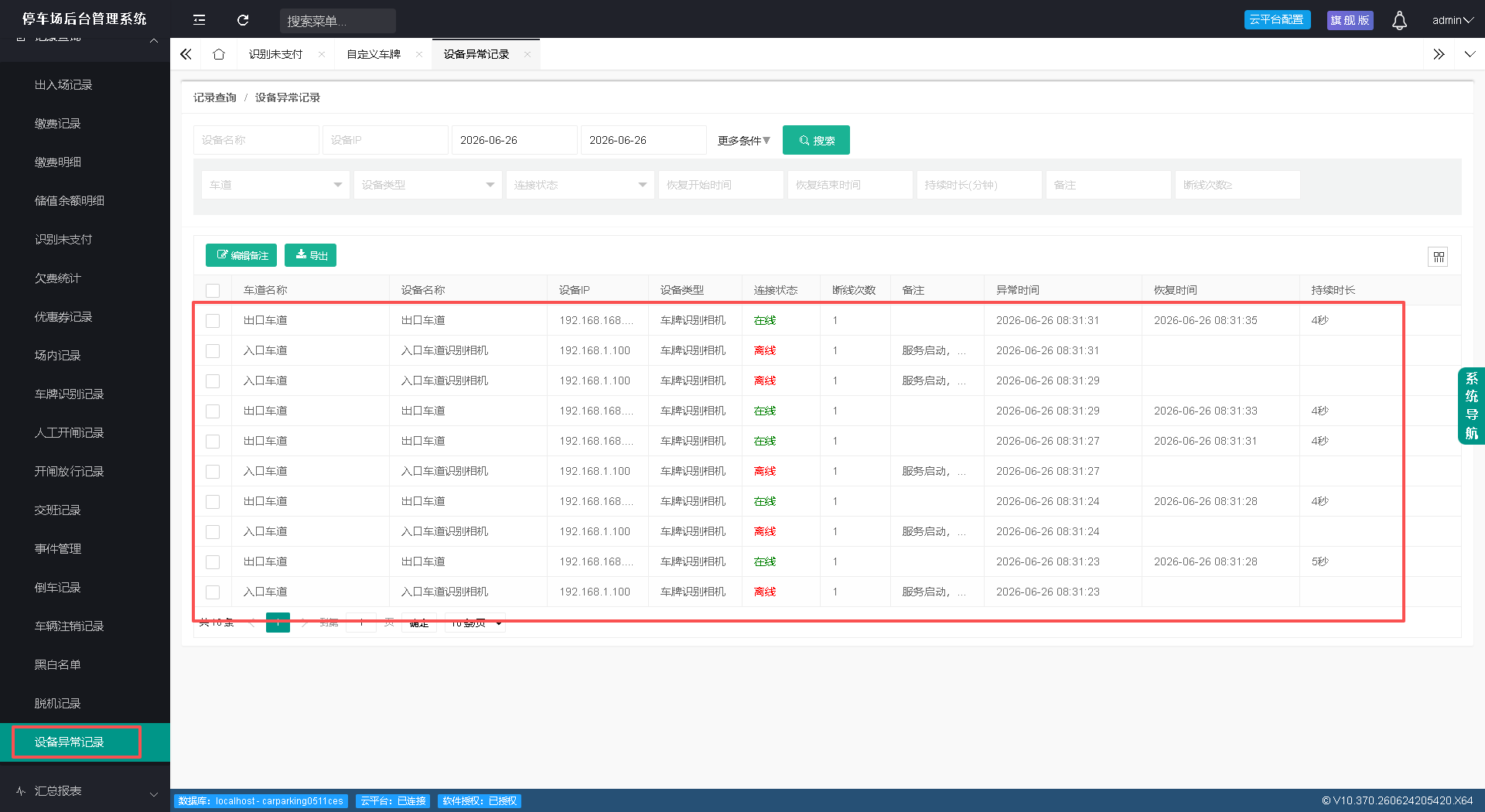Click the refresh page icon
Screen dimensions: 1485x812
pos(243,20)
